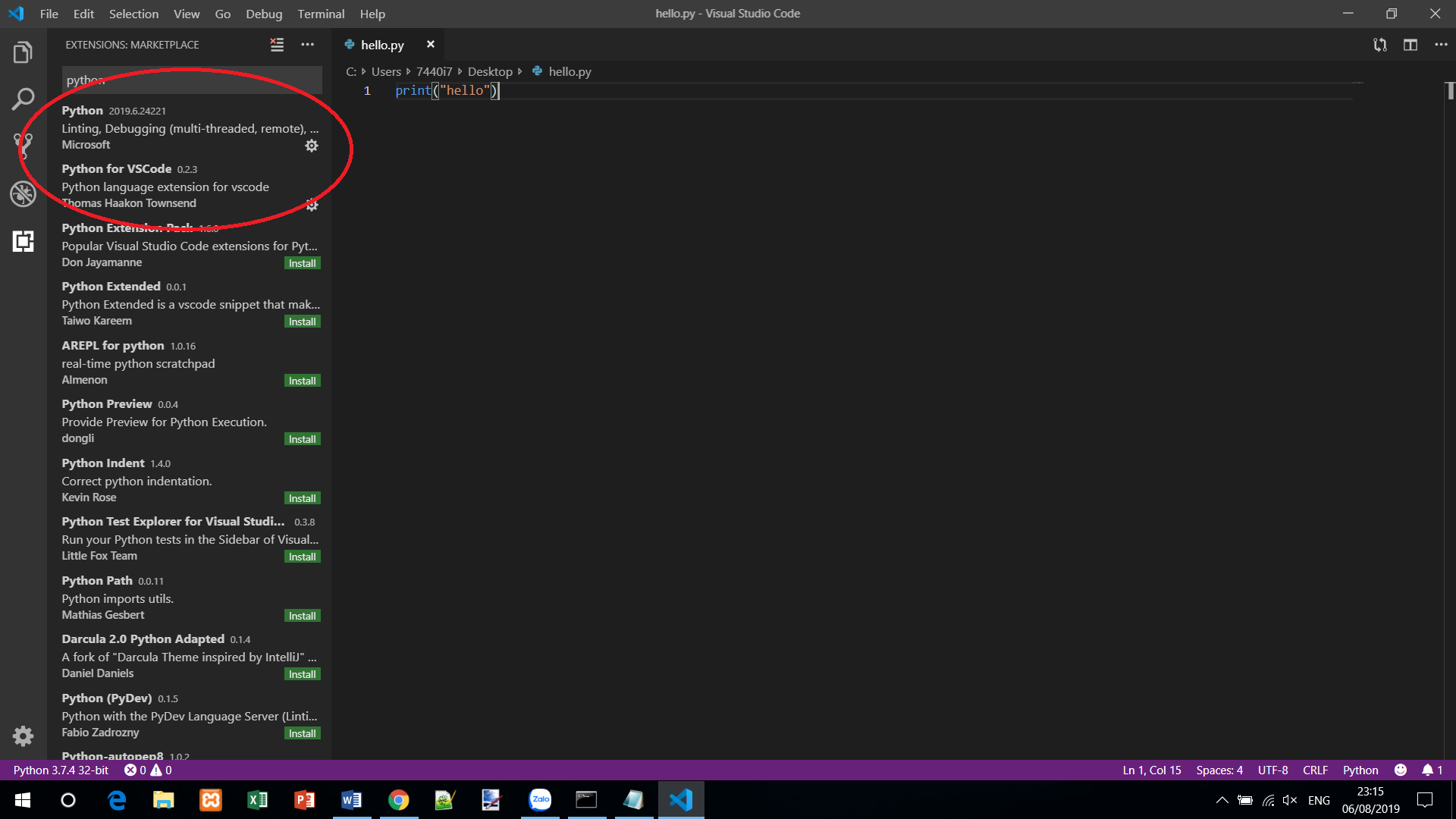Image resolution: width=1456 pixels, height=819 pixels.
Task: Click the Extensions view icon
Action: tap(23, 242)
